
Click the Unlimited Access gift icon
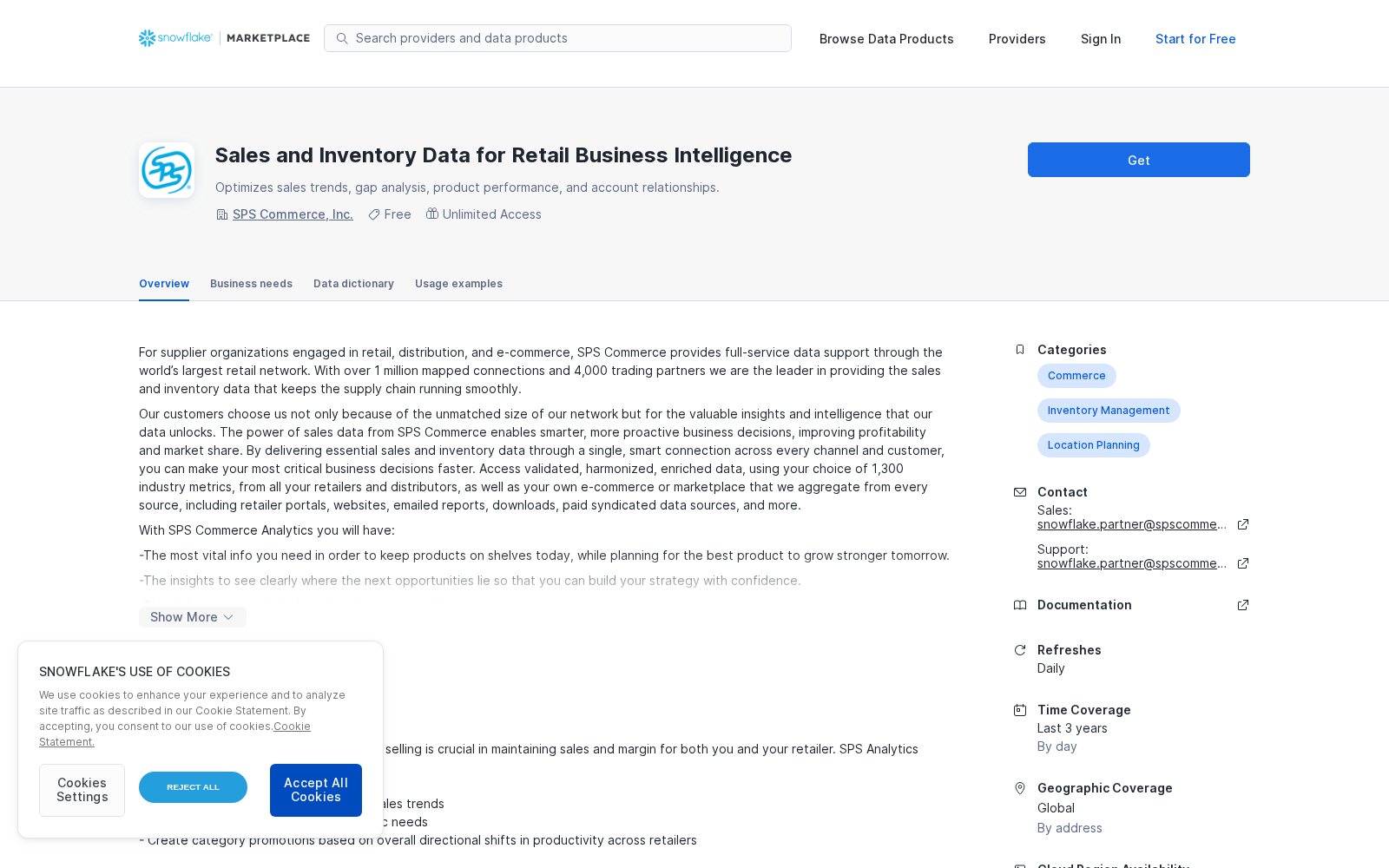click(431, 214)
